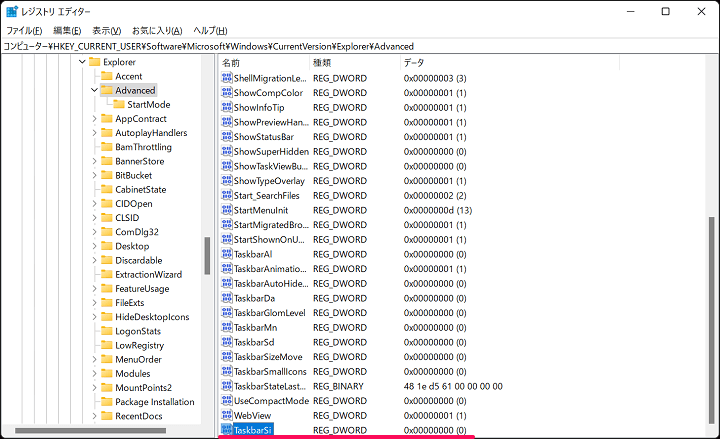Viewport: 720px width, 439px height.
Task: Click the TaskbarAl DWORD value icon
Action: pos(226,254)
